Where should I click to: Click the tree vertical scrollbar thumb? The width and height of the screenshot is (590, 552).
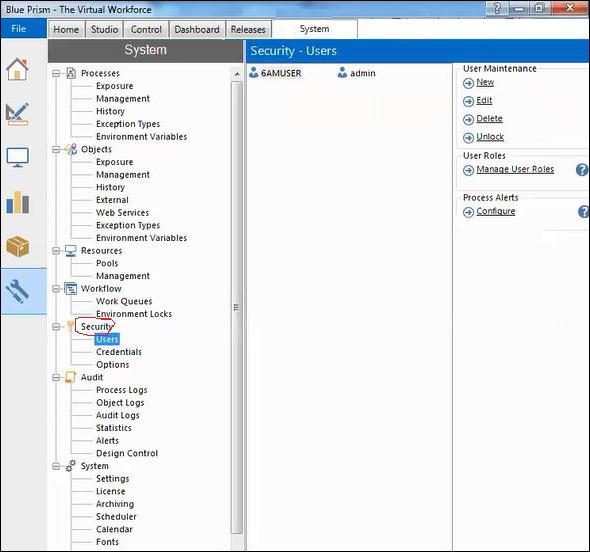[x=237, y=307]
